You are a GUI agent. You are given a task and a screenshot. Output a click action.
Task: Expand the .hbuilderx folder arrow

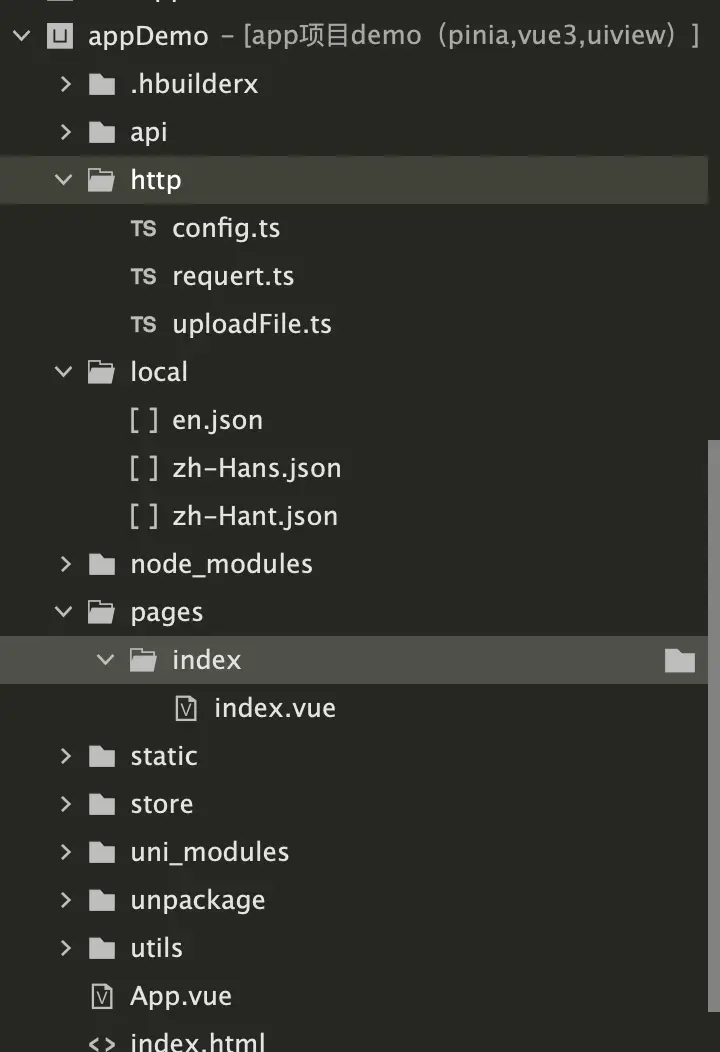65,84
